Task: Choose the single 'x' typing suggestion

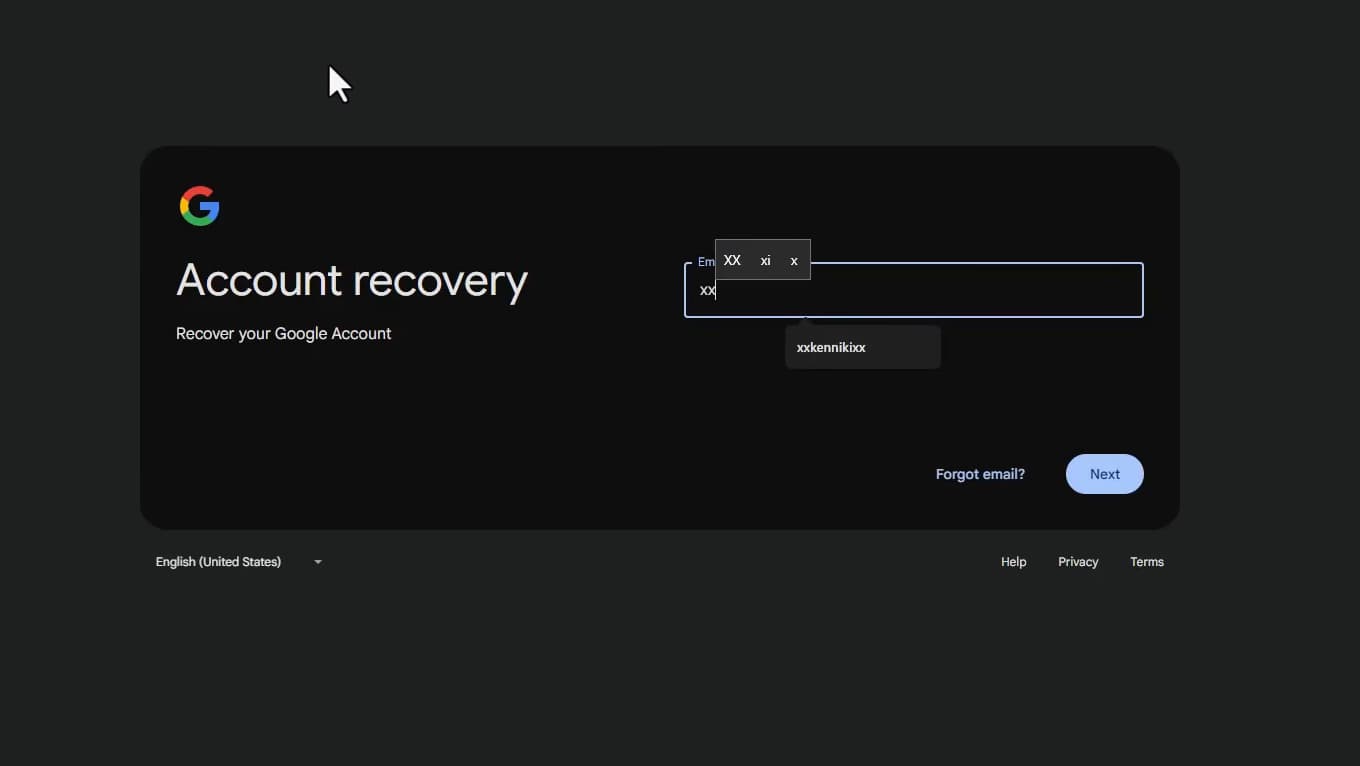Action: pos(794,260)
